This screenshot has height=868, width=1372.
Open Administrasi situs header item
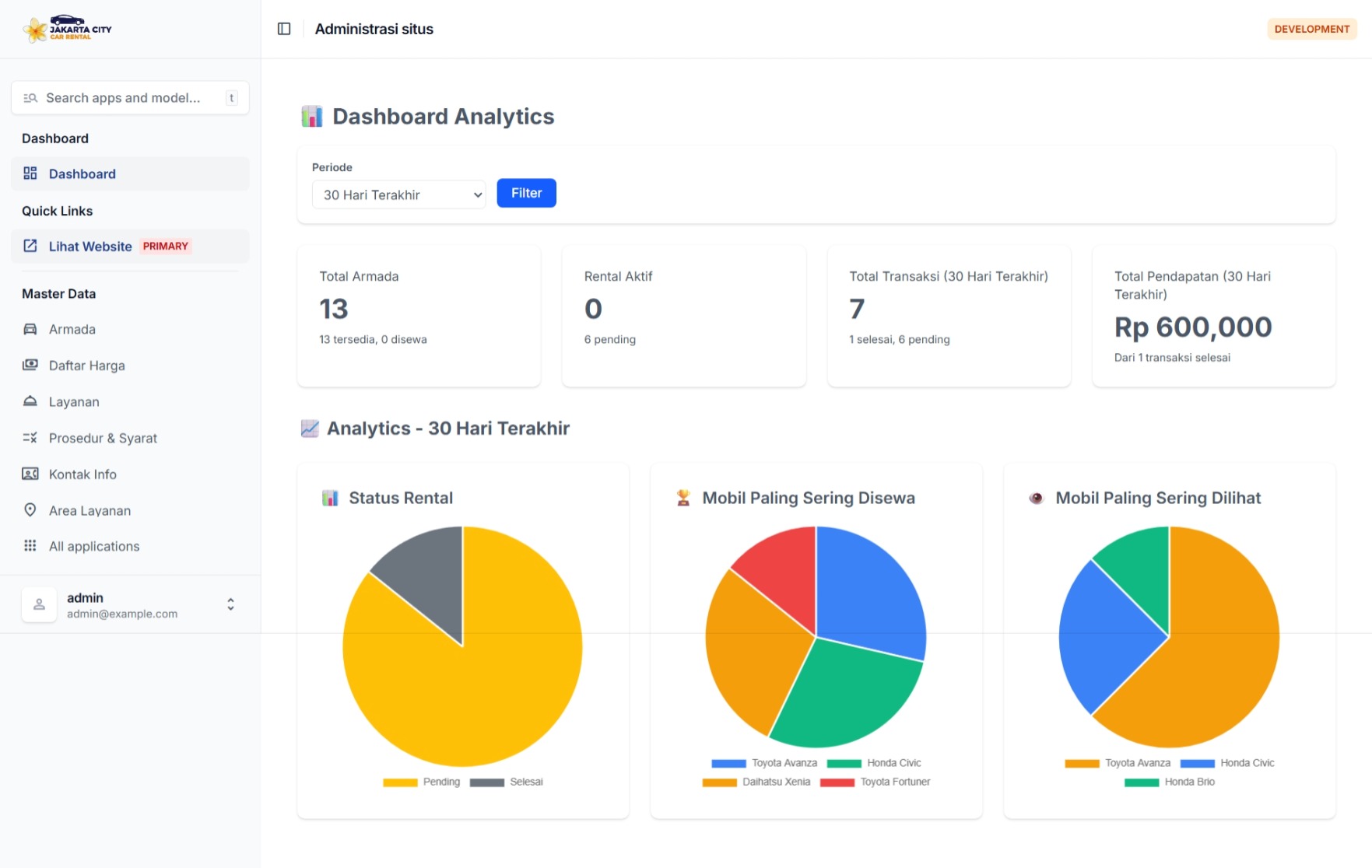[x=374, y=29]
